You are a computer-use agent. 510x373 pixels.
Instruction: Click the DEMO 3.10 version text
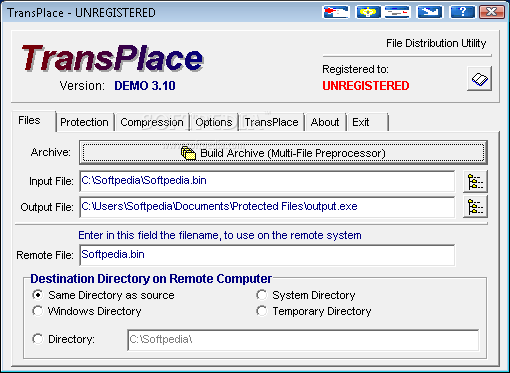click(145, 86)
